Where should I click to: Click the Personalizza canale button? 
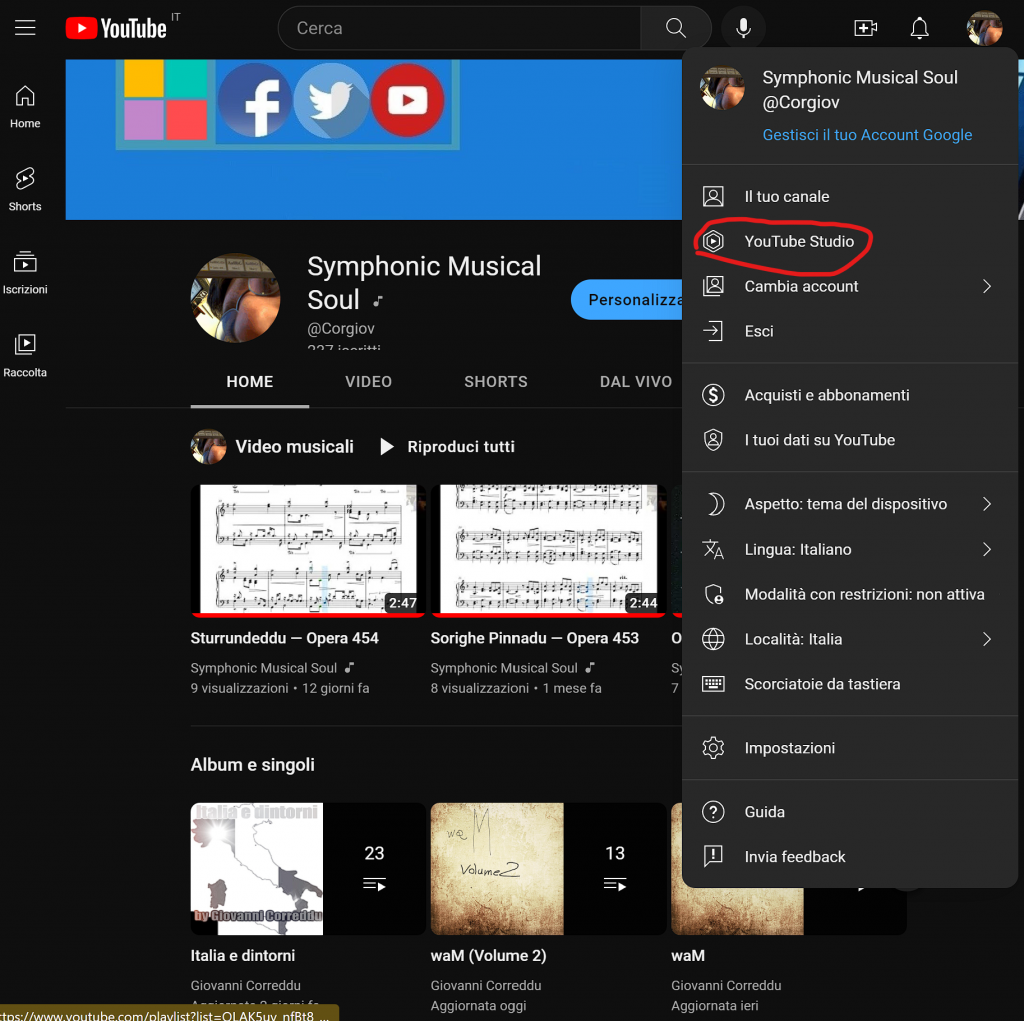627,300
